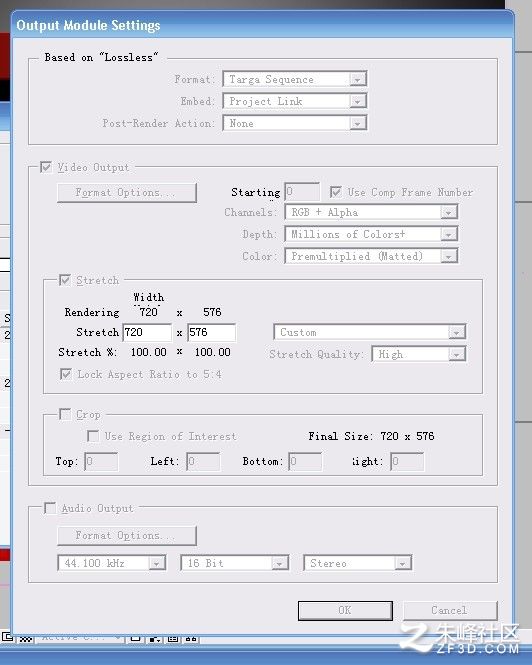Enable the Crop checkbox

(65, 414)
